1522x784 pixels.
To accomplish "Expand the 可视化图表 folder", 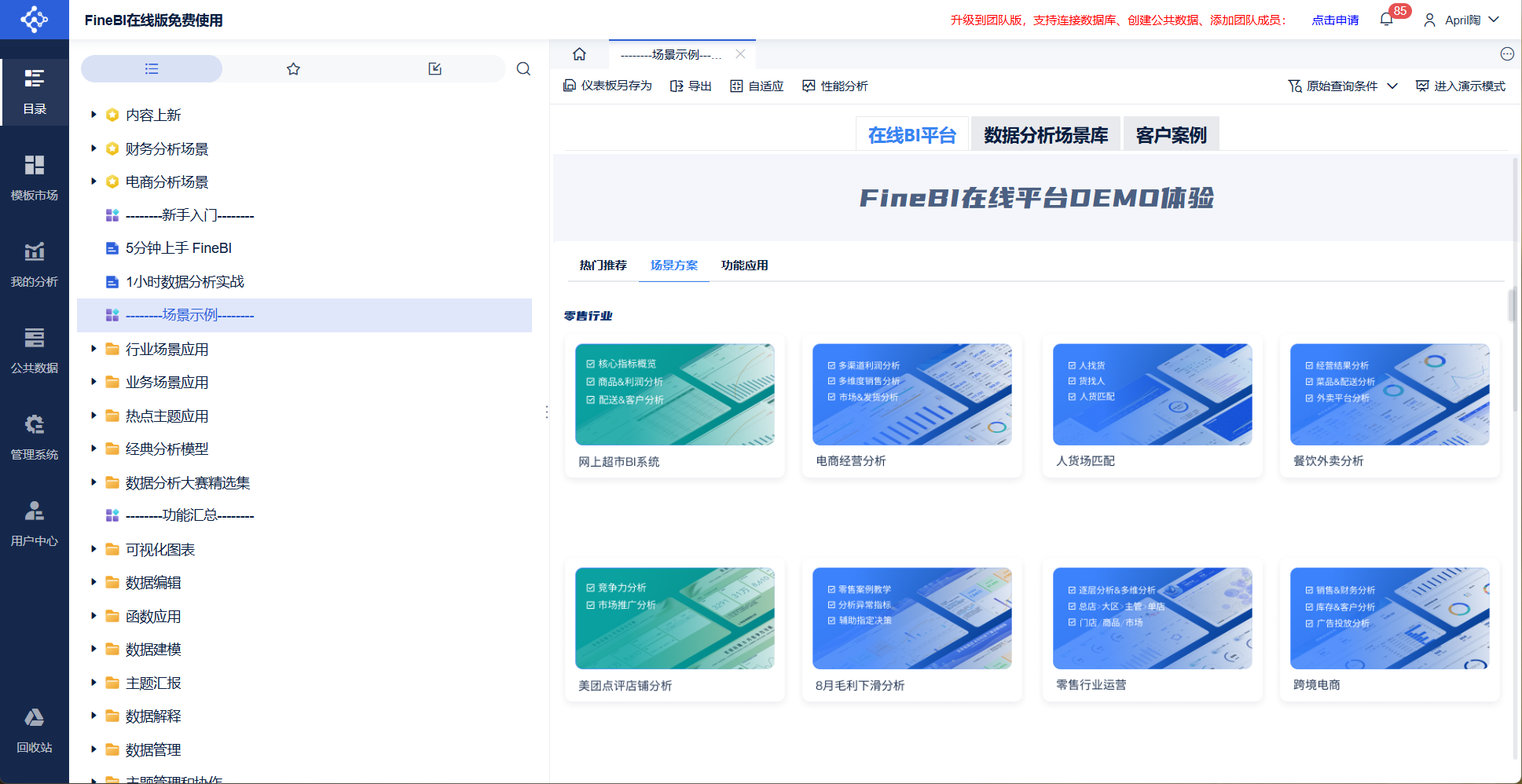I will [x=94, y=549].
